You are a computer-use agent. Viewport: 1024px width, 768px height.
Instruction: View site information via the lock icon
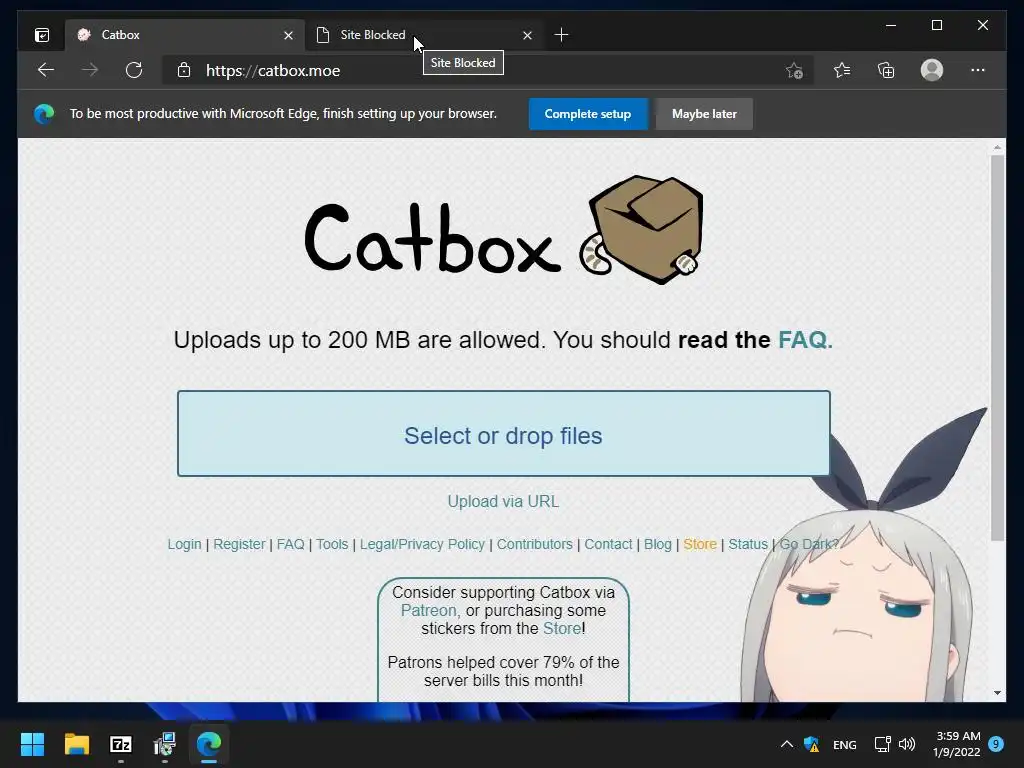pyautogui.click(x=184, y=70)
